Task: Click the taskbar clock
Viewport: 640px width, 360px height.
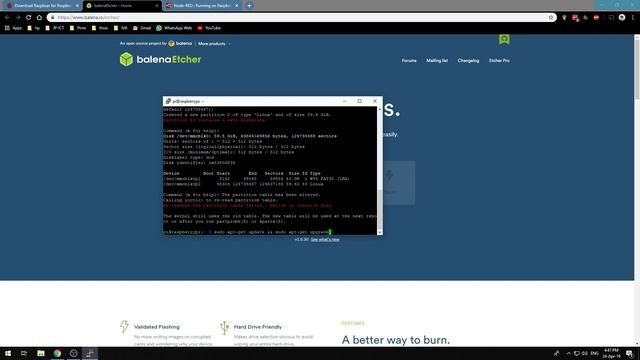Action: 611,353
